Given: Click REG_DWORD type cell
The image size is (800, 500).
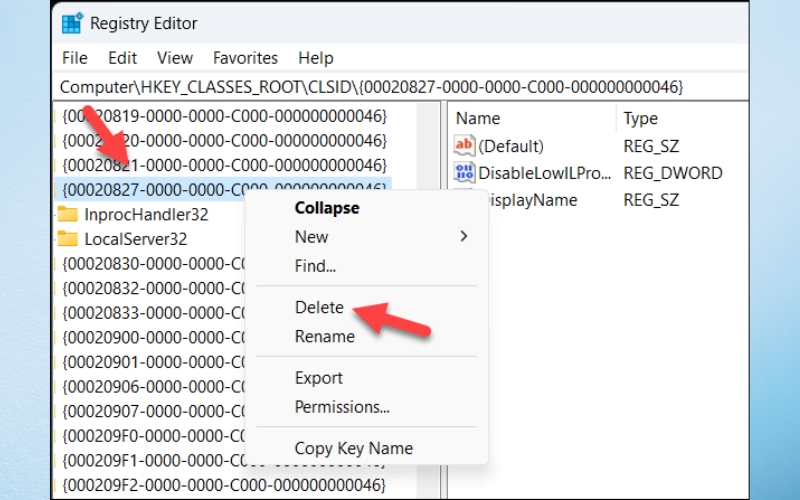Looking at the screenshot, I should tap(672, 173).
